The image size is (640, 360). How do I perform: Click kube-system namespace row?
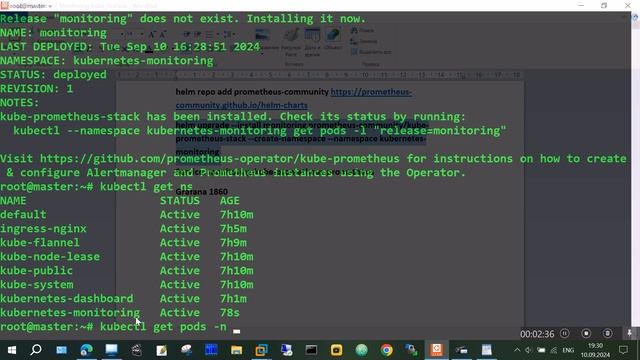[127, 284]
